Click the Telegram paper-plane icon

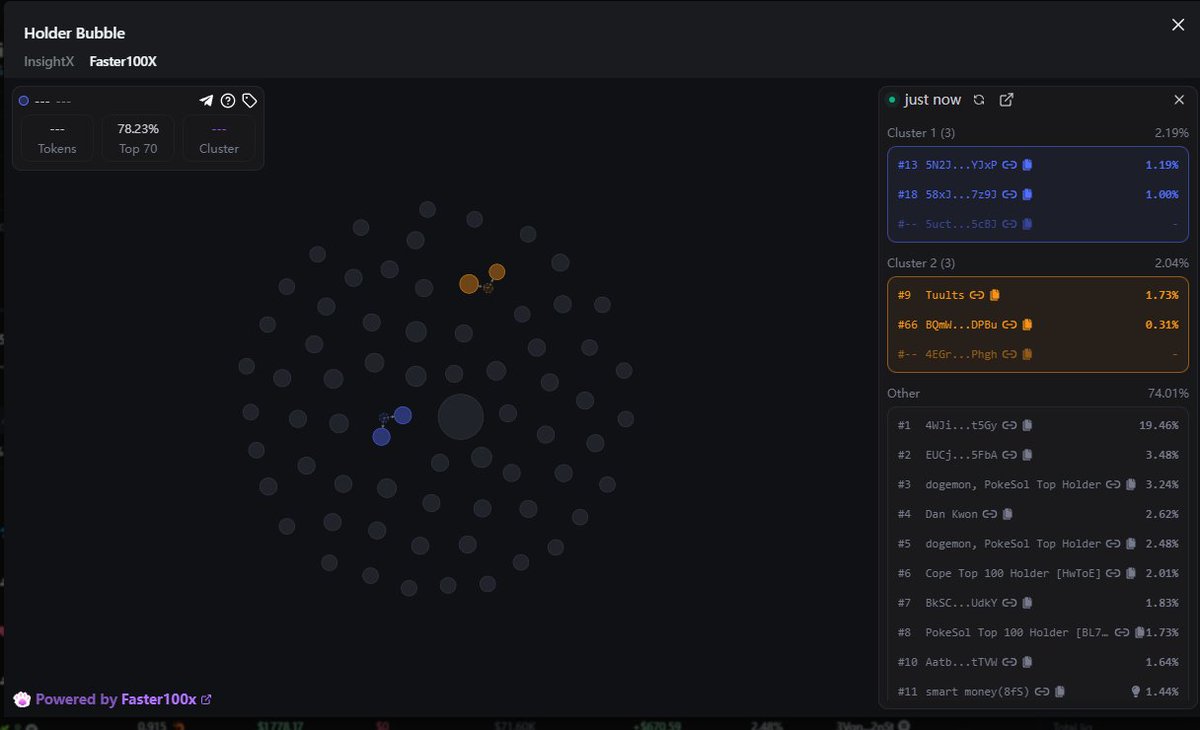(x=206, y=101)
